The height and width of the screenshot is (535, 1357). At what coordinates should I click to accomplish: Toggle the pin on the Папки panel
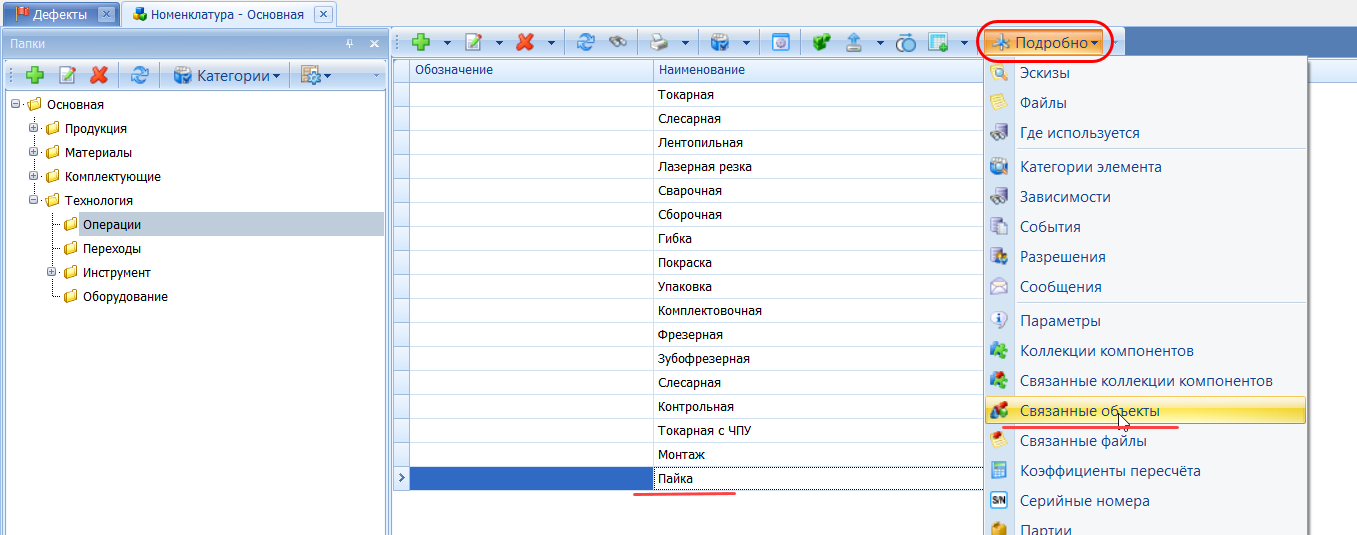pyautogui.click(x=350, y=44)
